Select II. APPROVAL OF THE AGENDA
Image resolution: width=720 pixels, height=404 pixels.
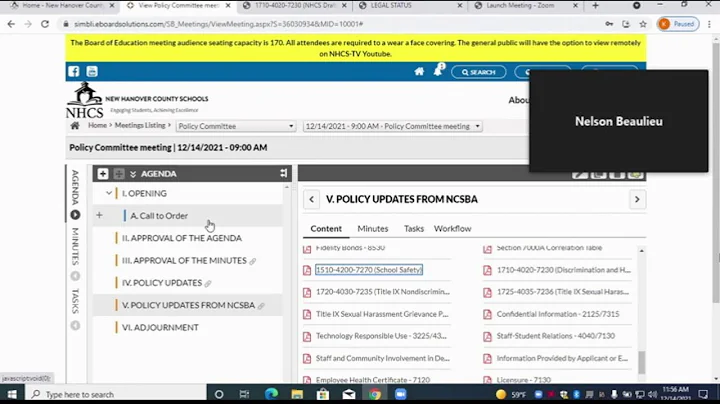point(181,238)
